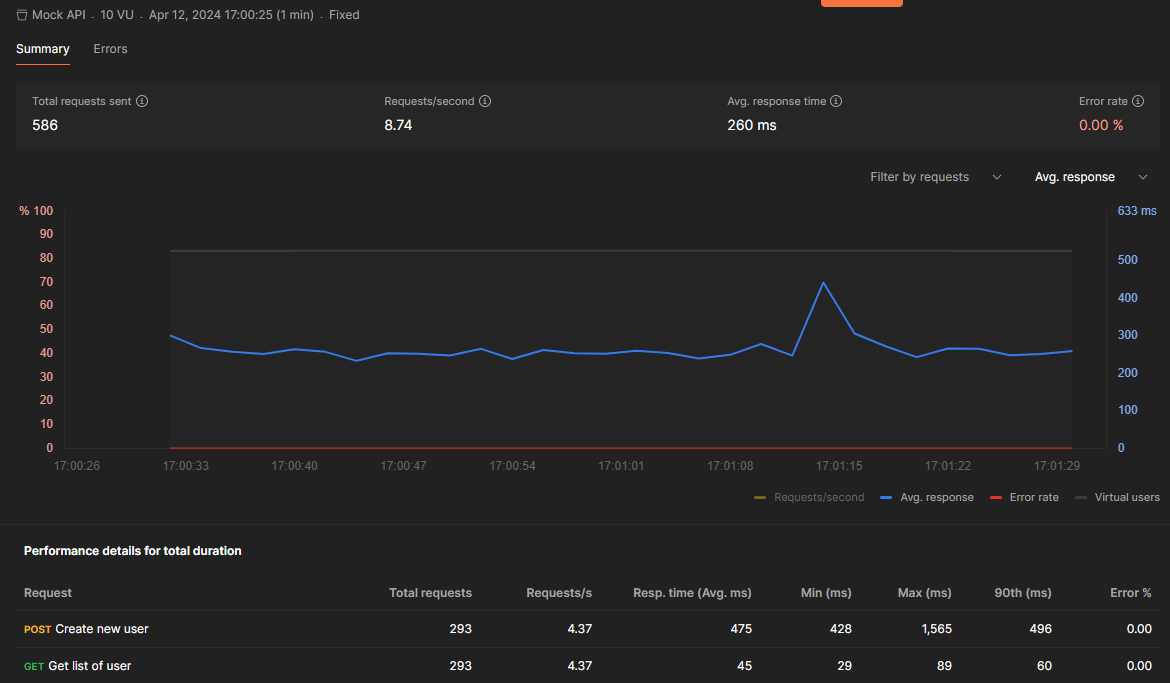The height and width of the screenshot is (683, 1170).
Task: Open the Filter by requests dropdown
Action: pos(935,177)
